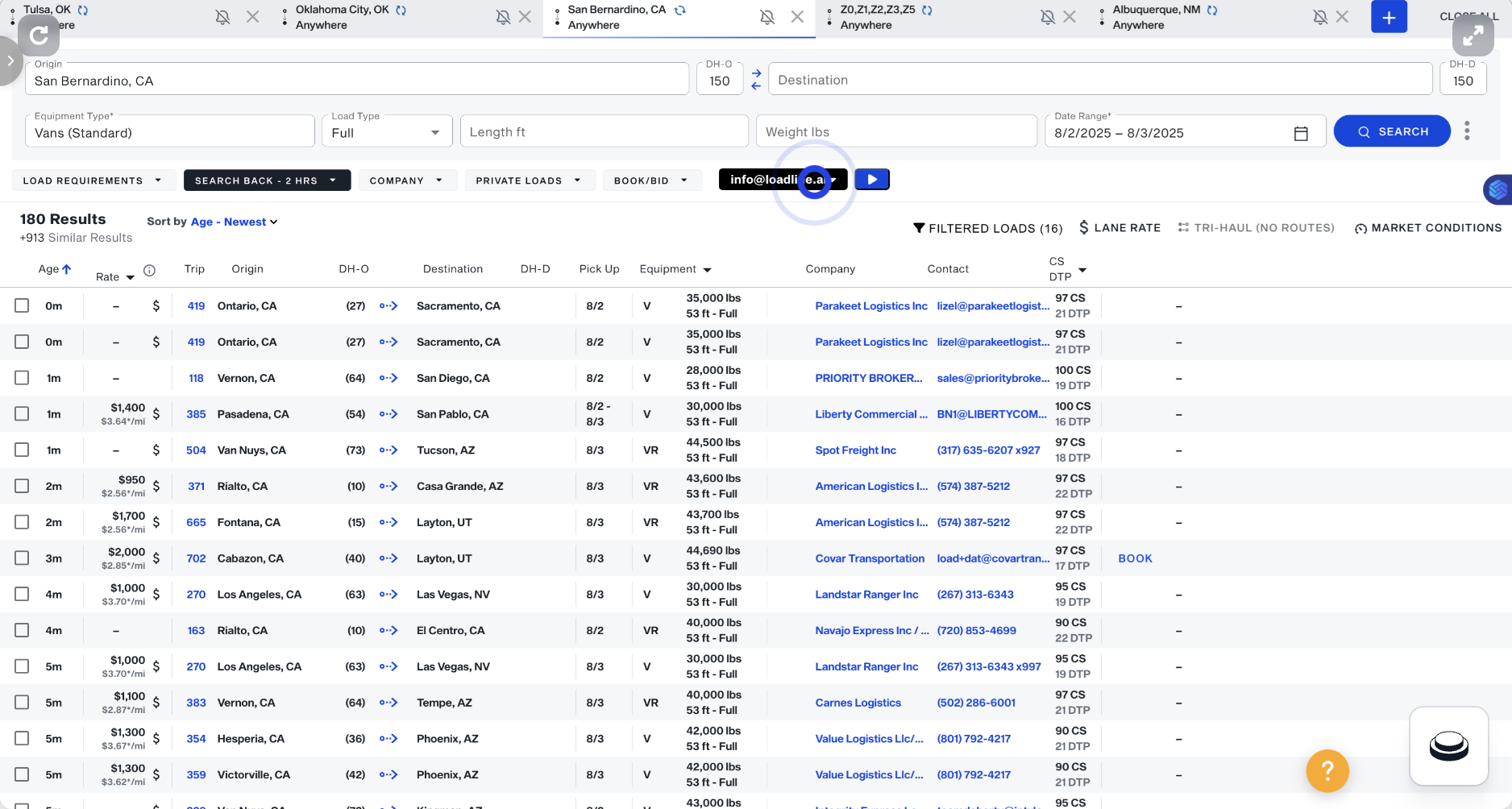Select the checkbox for the Cabazon load
The height and width of the screenshot is (809, 1512).
pos(22,558)
